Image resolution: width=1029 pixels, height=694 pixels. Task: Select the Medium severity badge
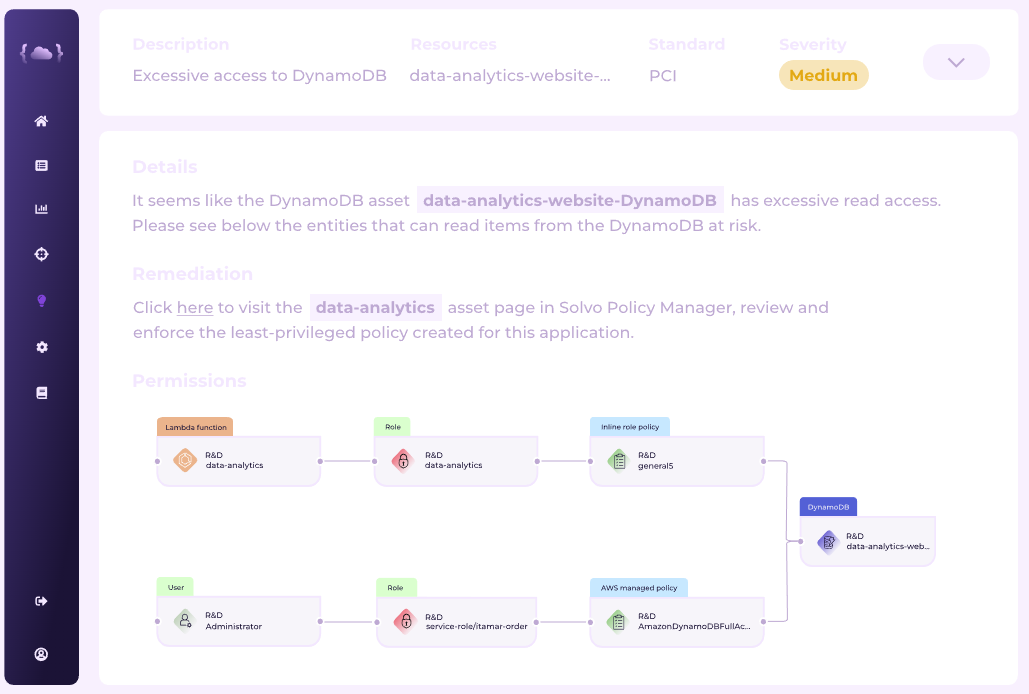[824, 75]
